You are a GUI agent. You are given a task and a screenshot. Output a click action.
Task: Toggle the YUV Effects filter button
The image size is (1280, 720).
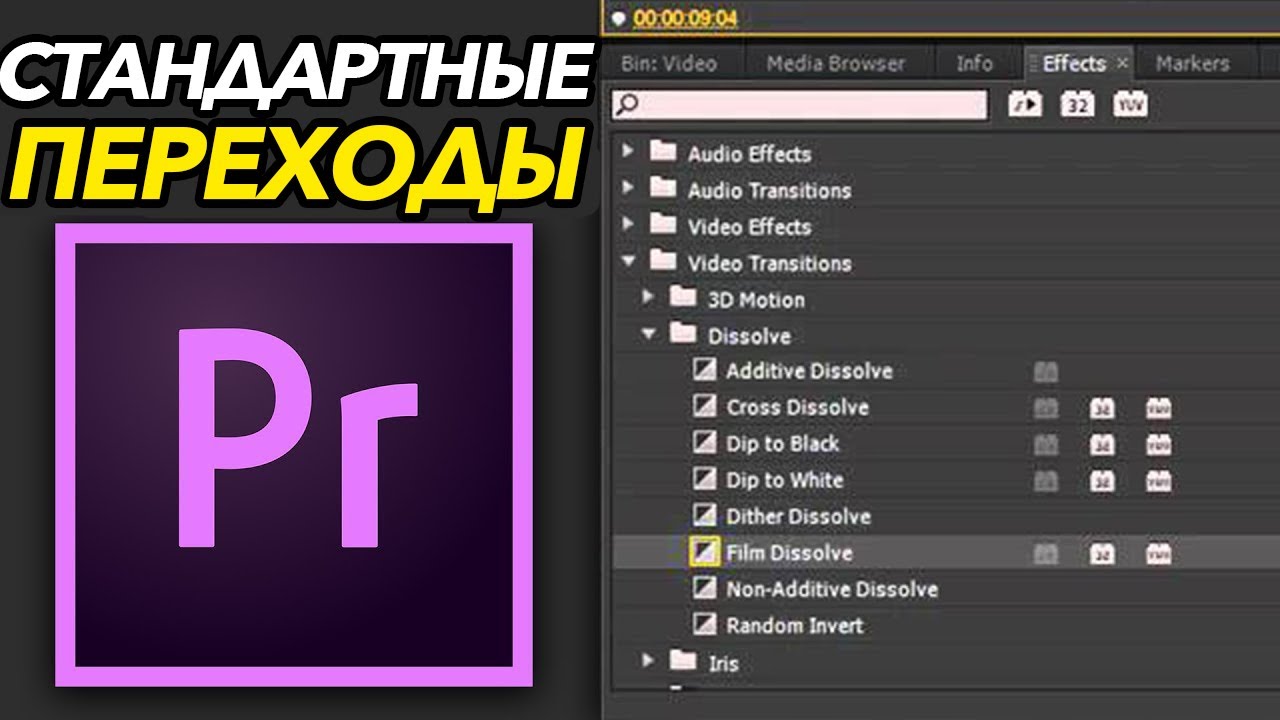coord(1130,104)
